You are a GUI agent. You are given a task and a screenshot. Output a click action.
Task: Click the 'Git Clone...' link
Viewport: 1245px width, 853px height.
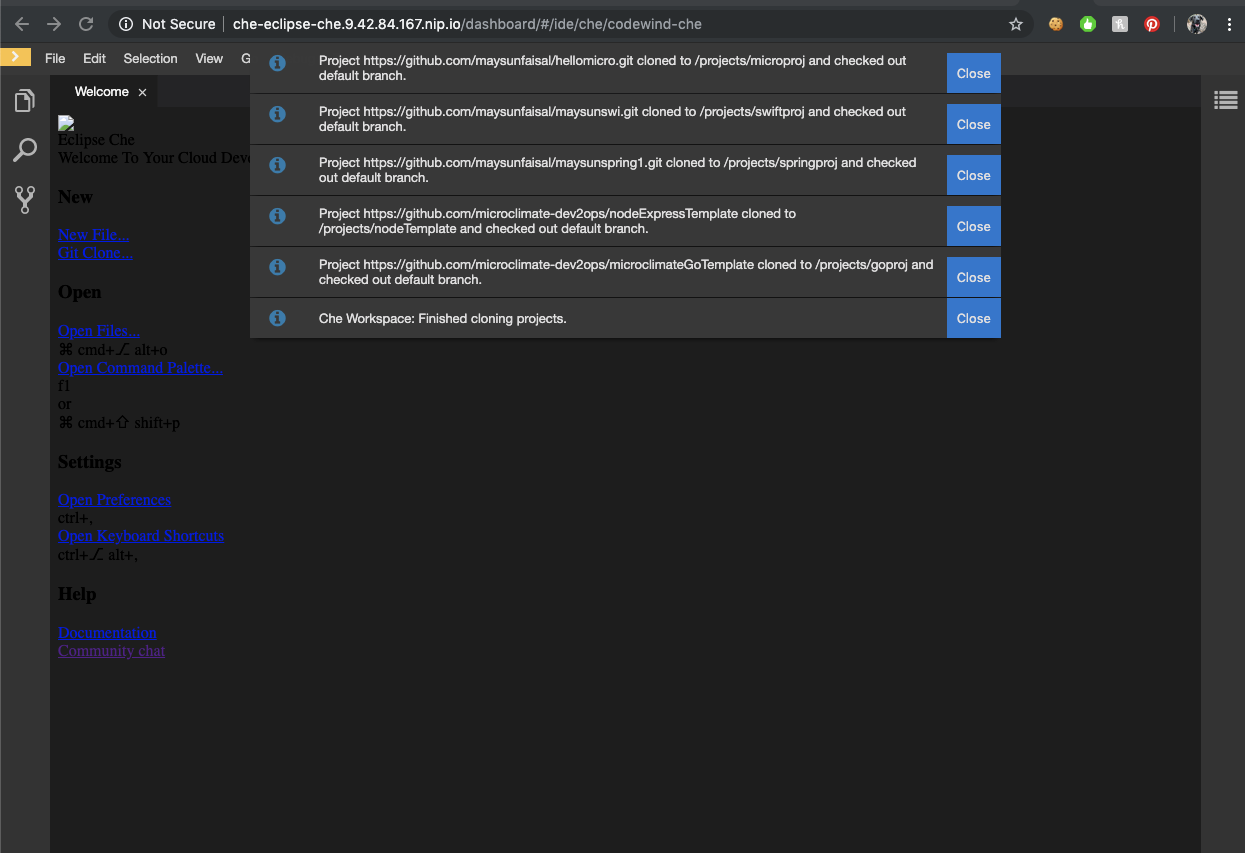point(94,252)
